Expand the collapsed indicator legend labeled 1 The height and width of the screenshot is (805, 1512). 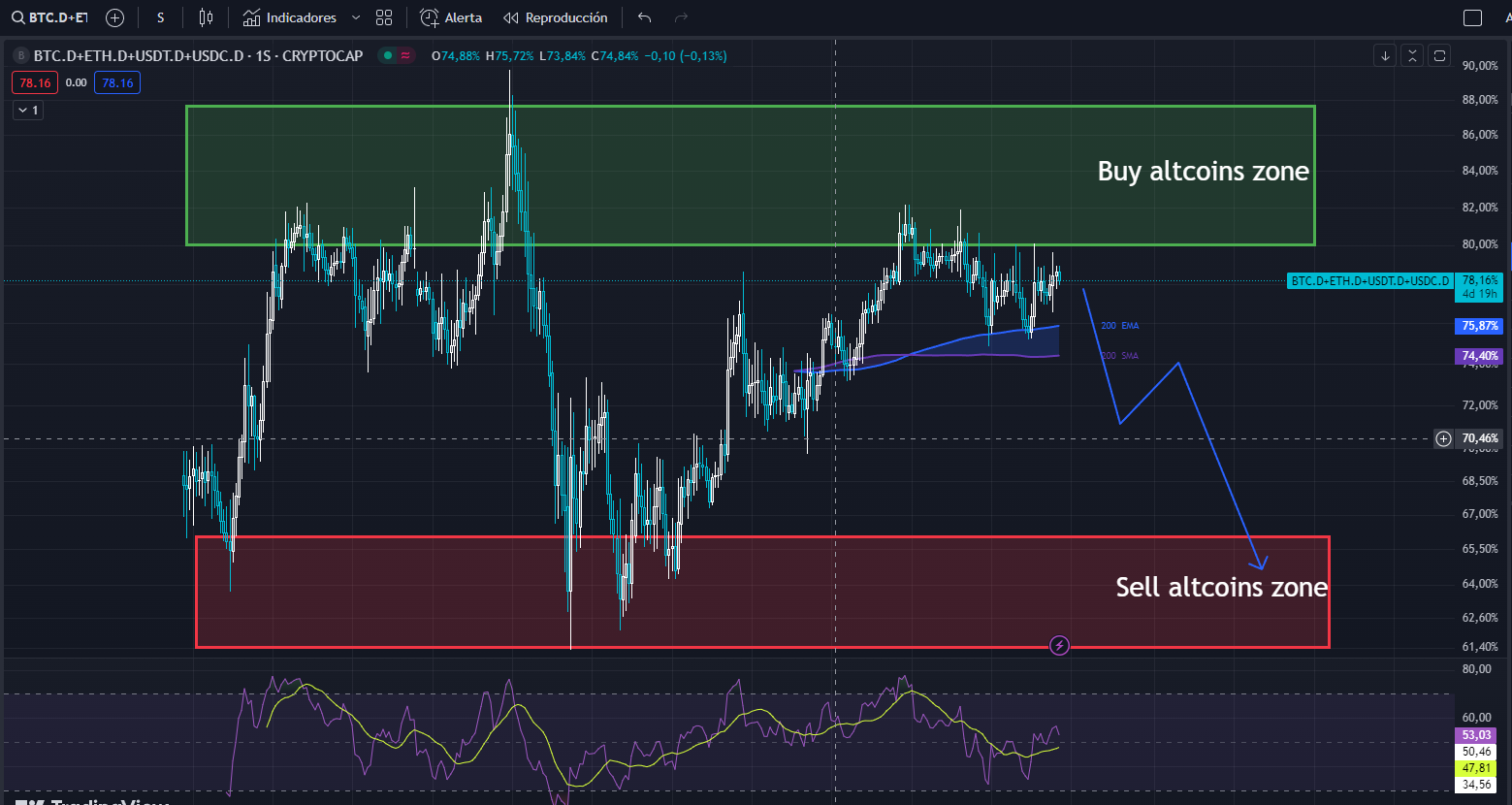click(27, 111)
